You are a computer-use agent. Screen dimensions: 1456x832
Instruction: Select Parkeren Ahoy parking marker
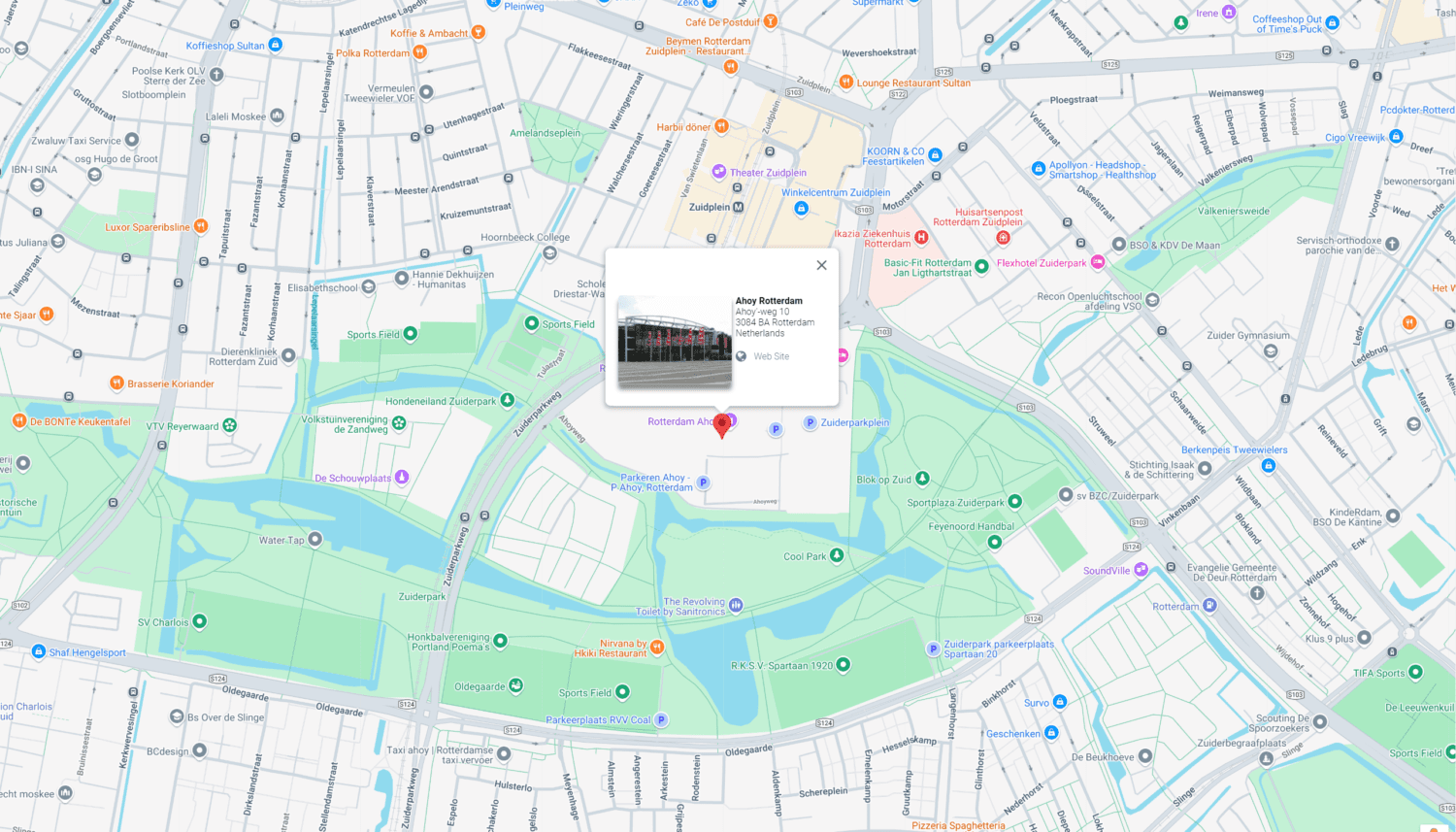(x=703, y=483)
